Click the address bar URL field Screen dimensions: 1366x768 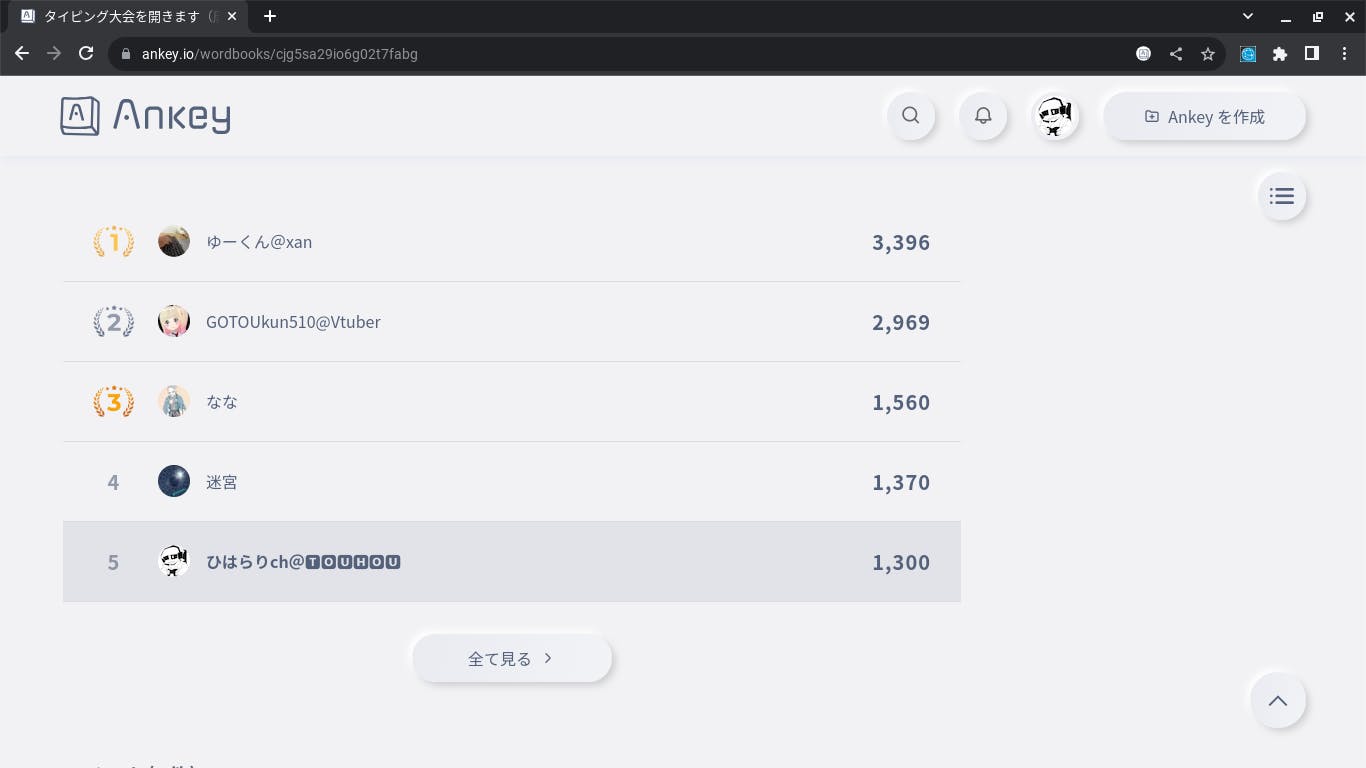pyautogui.click(x=600, y=54)
